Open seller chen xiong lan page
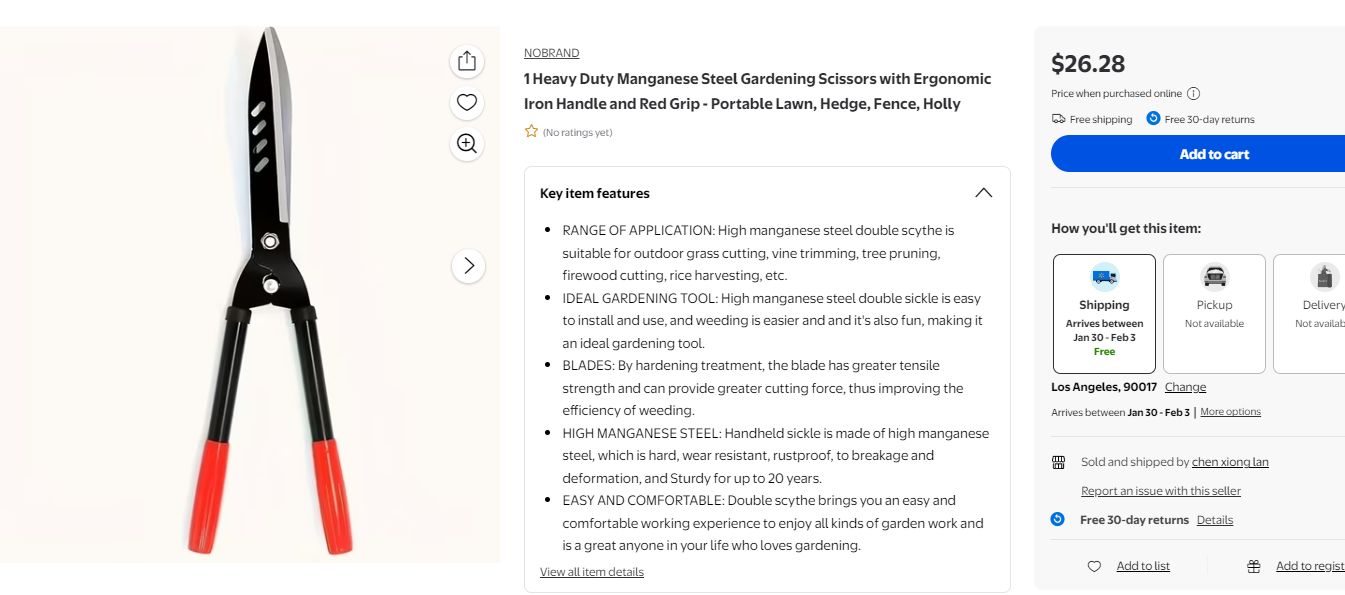Image resolution: width=1345 pixels, height=595 pixels. click(1230, 462)
